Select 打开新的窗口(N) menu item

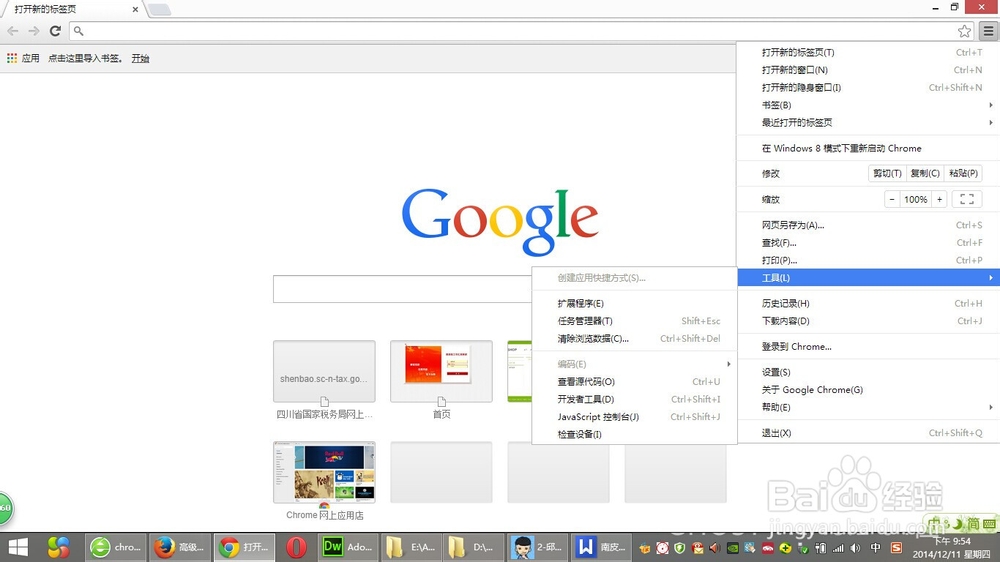click(x=869, y=70)
